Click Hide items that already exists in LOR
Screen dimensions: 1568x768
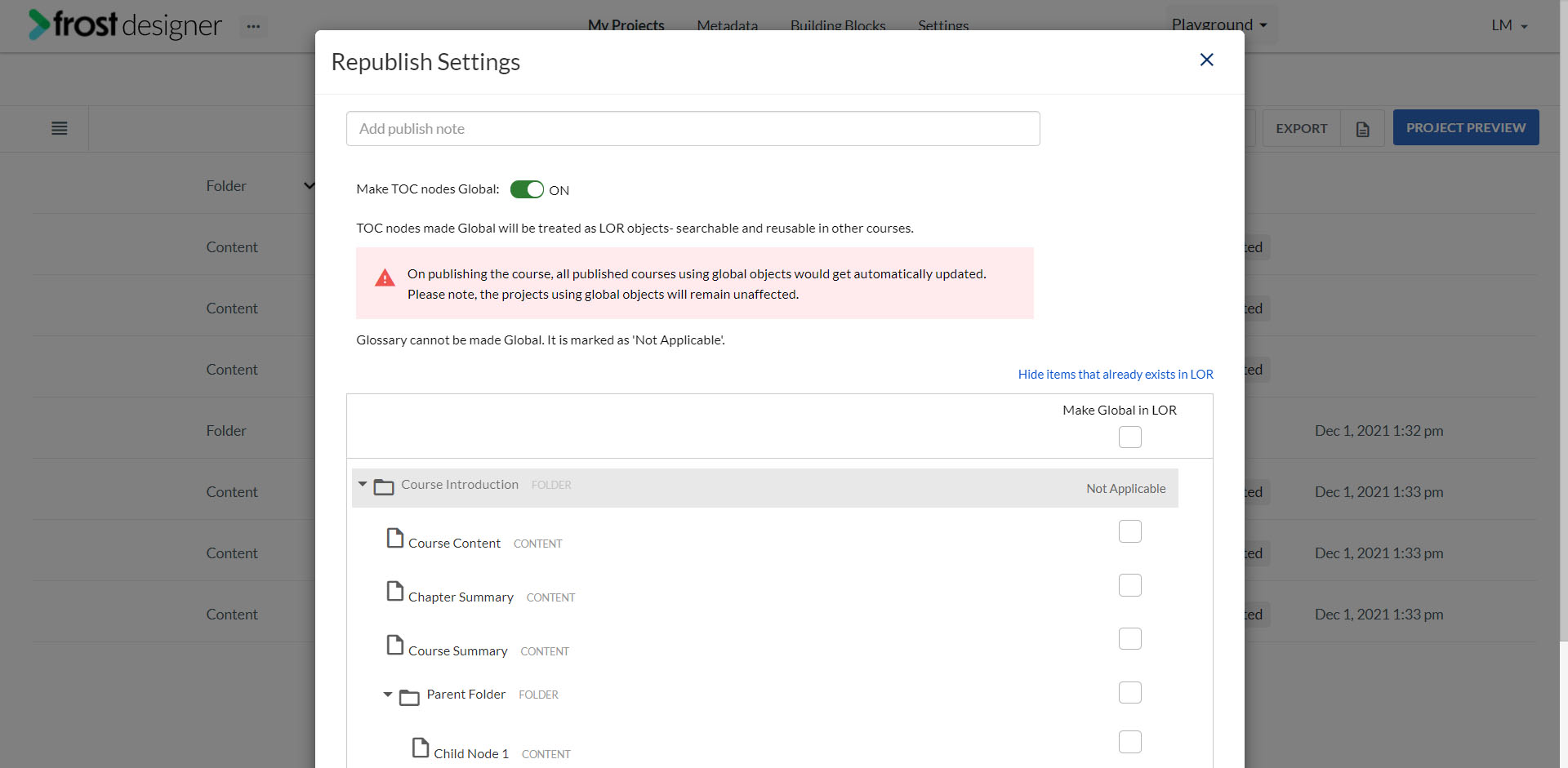click(x=1116, y=375)
